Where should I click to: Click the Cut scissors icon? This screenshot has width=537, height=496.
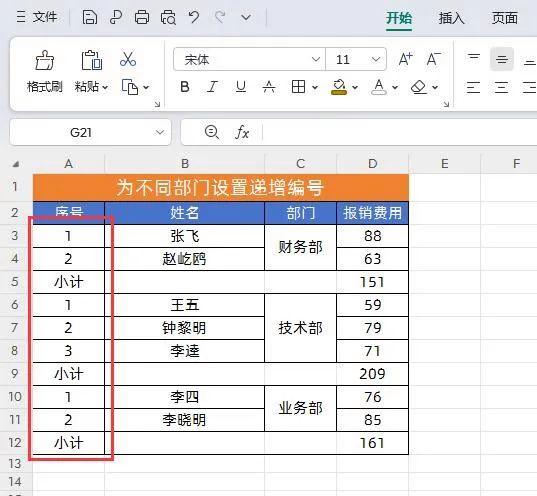[128, 59]
